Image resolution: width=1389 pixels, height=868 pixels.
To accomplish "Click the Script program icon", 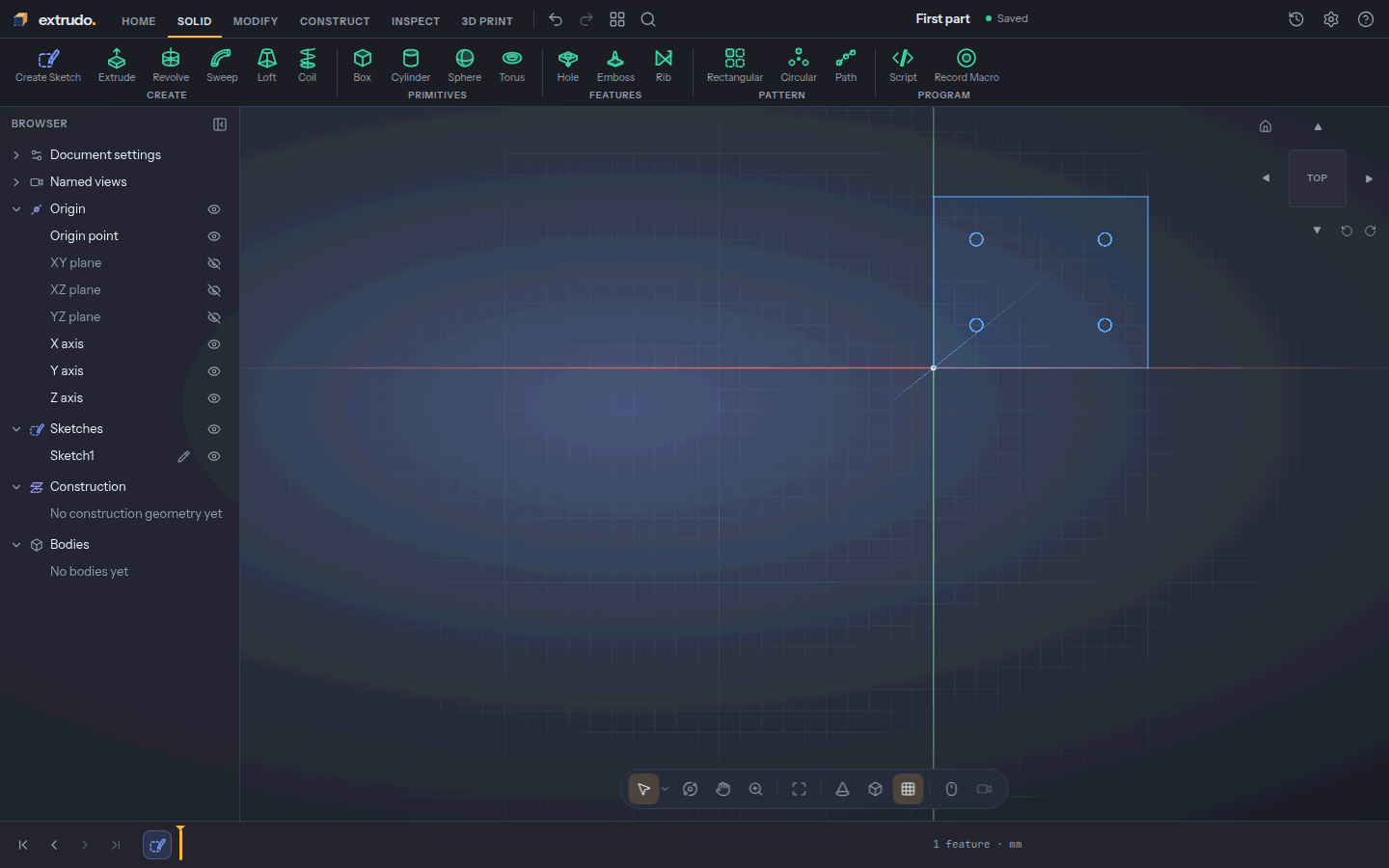I will [903, 66].
